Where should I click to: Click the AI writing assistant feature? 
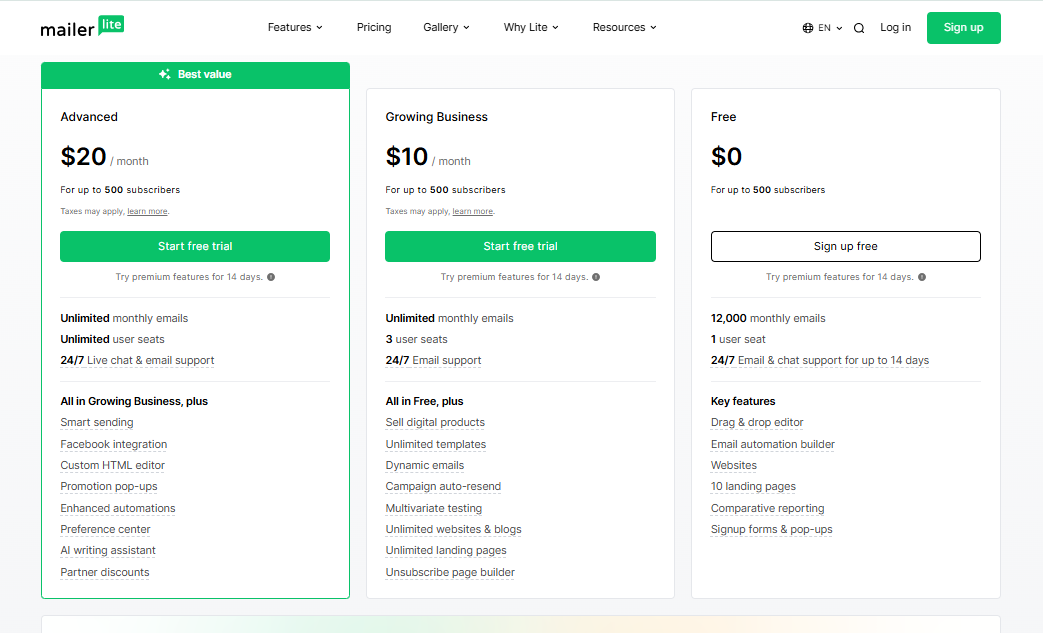pos(108,551)
